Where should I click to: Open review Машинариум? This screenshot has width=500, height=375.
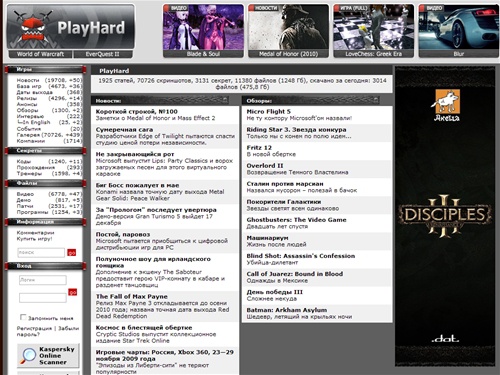click(267, 238)
